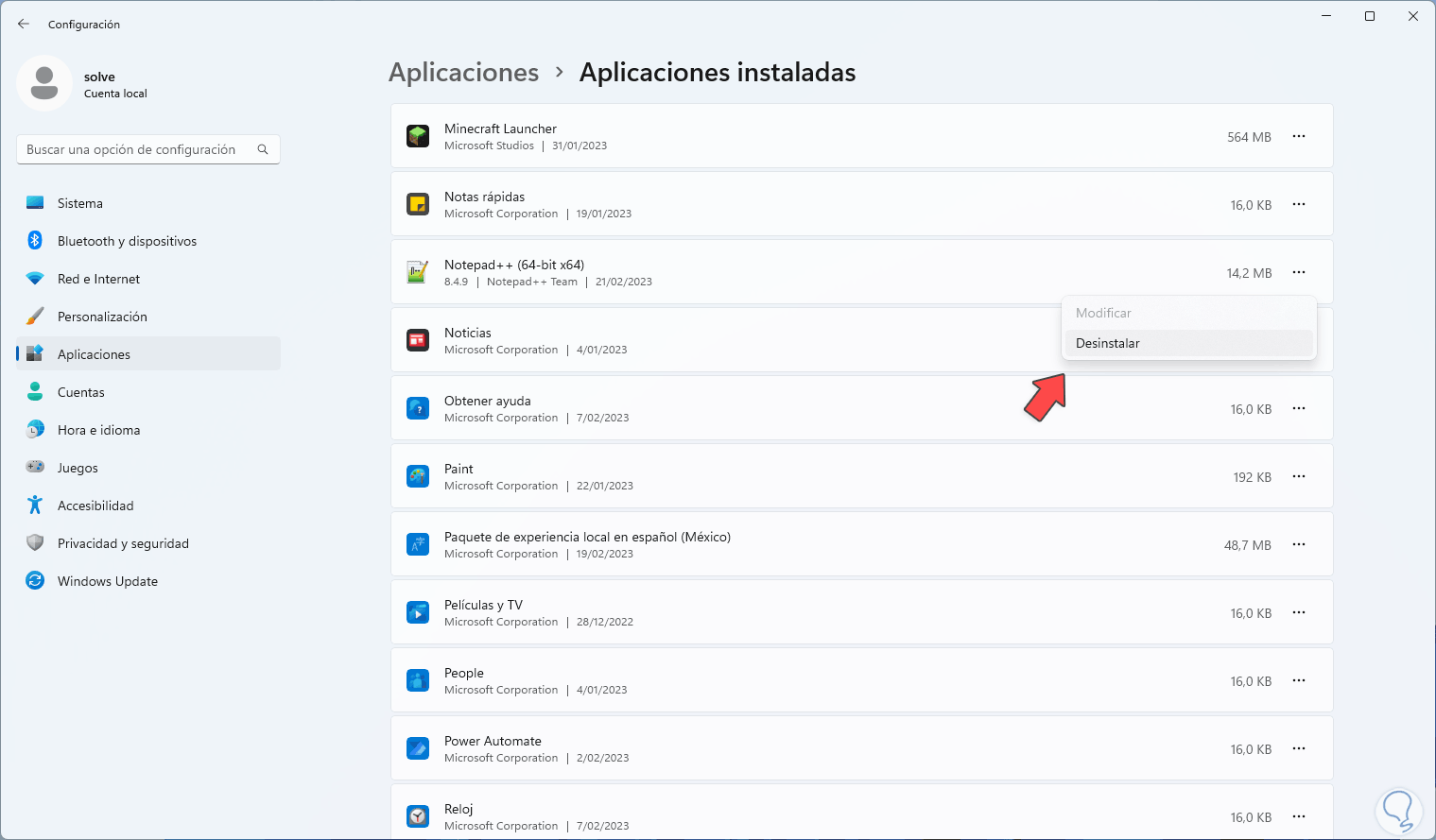The image size is (1436, 840).
Task: Click the 564 MB size value
Action: click(1249, 137)
